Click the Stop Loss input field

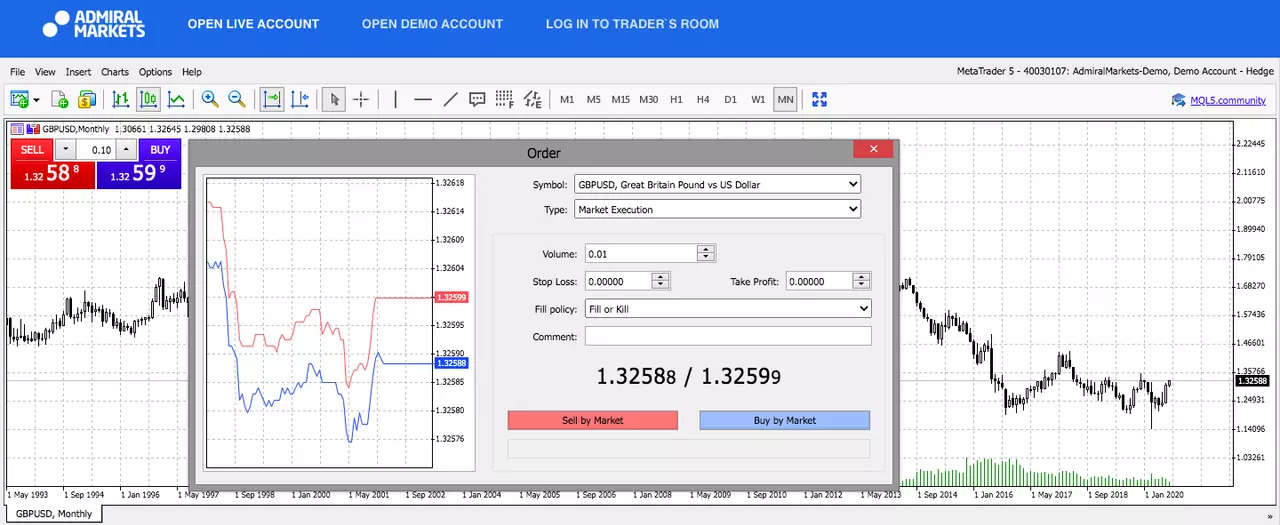tap(618, 282)
